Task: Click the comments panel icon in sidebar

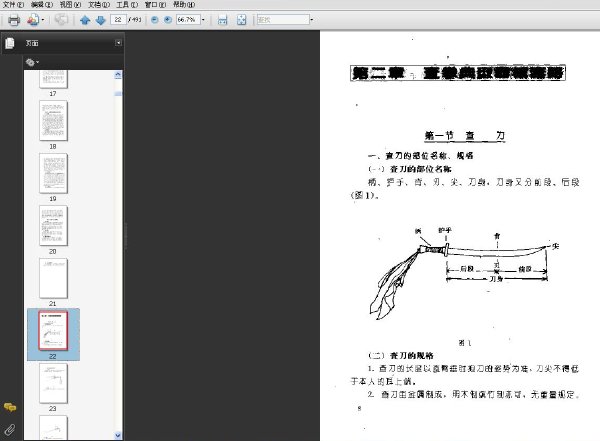Action: coord(10,407)
